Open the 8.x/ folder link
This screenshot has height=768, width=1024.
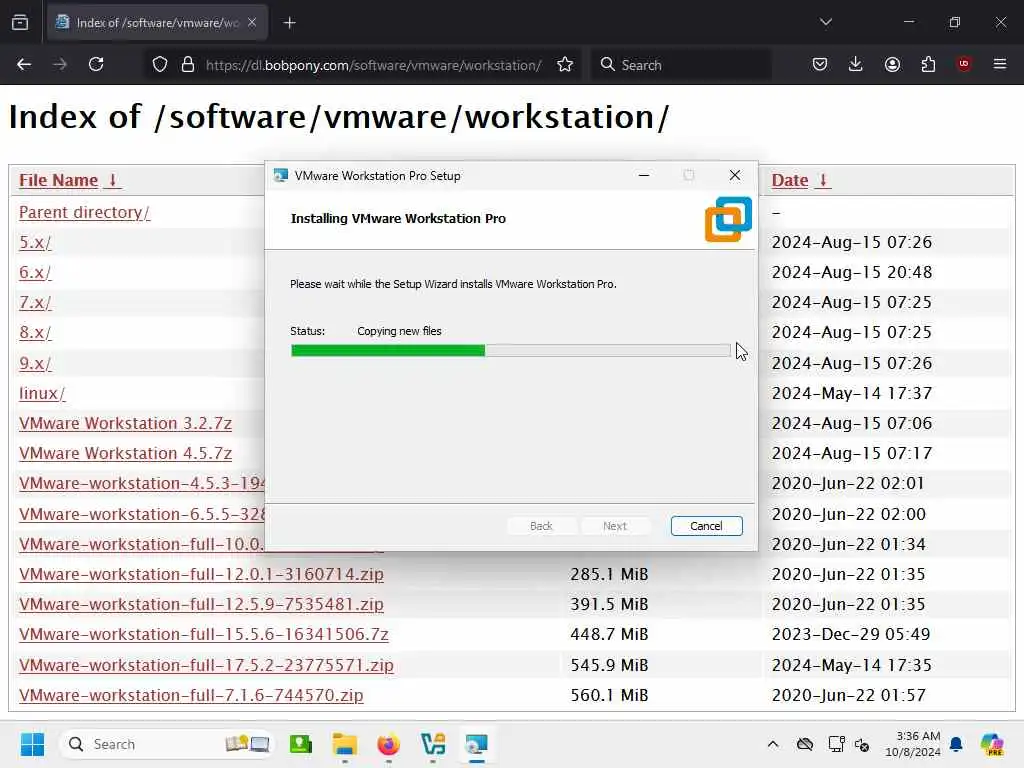(35, 332)
